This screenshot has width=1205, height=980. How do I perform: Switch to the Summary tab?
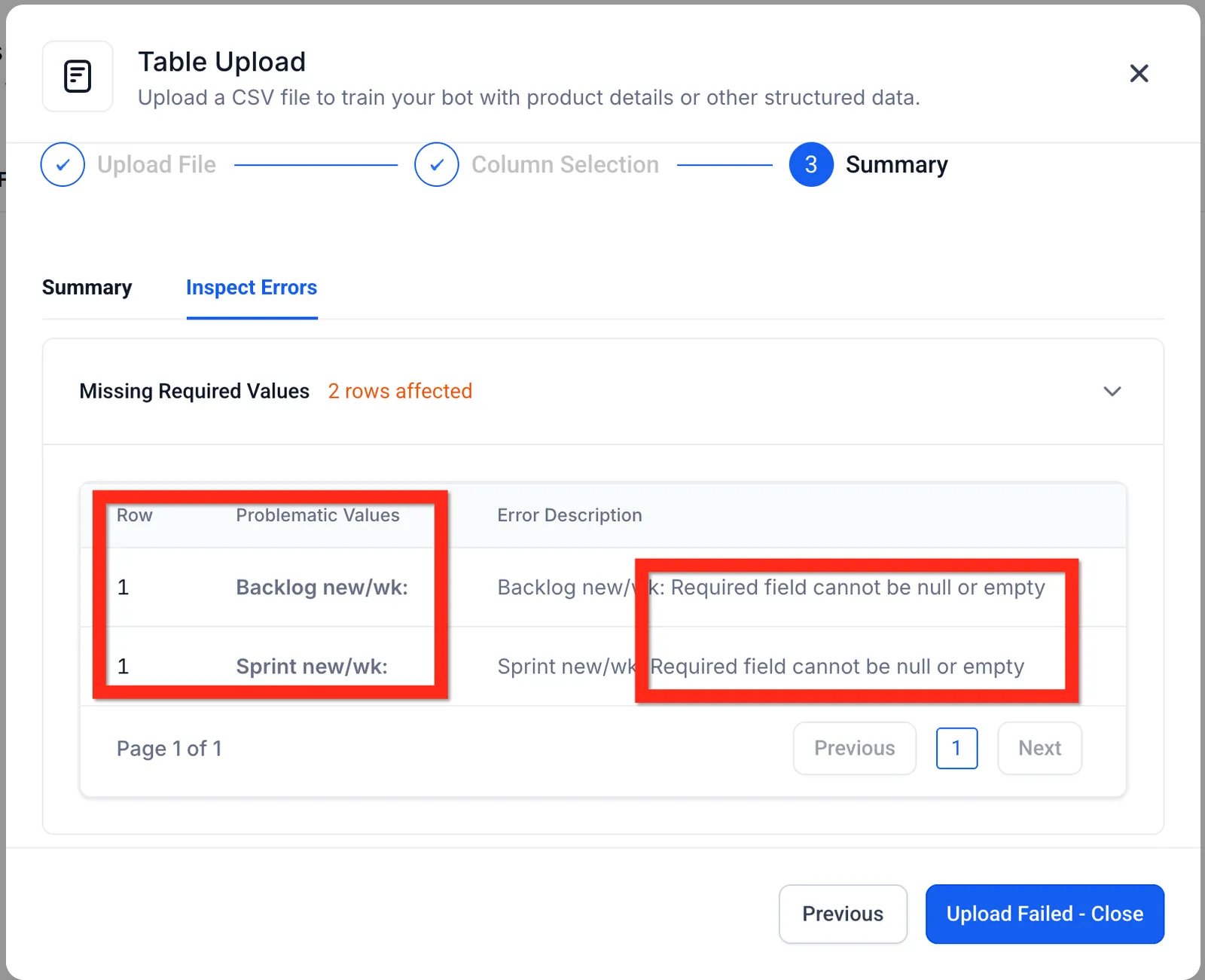pos(87,288)
